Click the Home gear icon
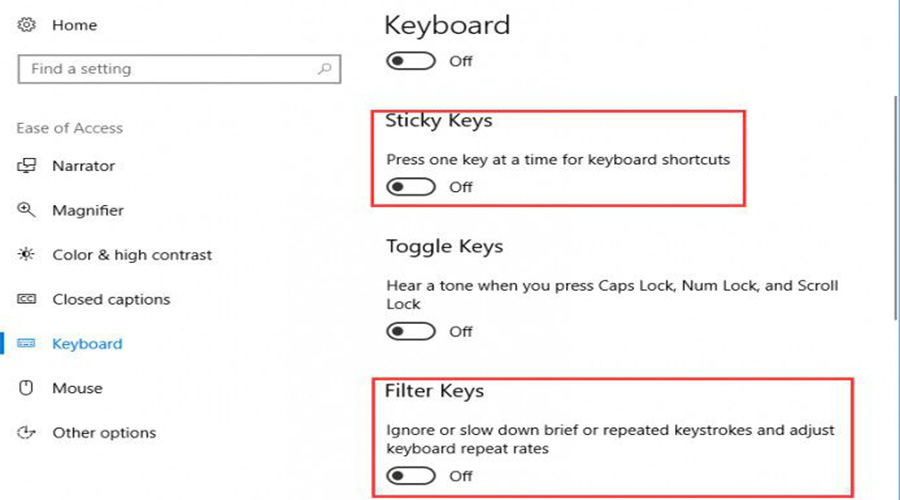The width and height of the screenshot is (900, 500). point(27,23)
